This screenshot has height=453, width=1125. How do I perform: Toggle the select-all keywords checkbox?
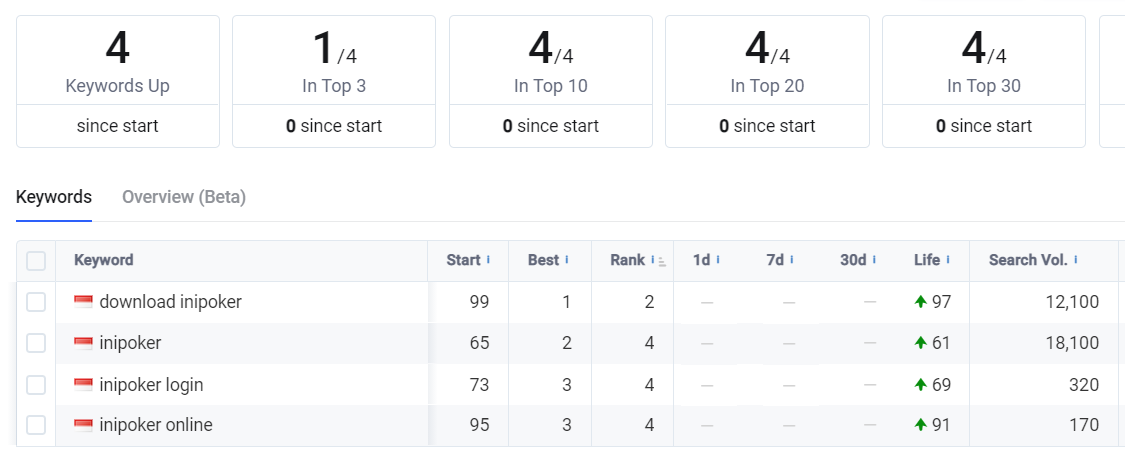click(x=36, y=261)
